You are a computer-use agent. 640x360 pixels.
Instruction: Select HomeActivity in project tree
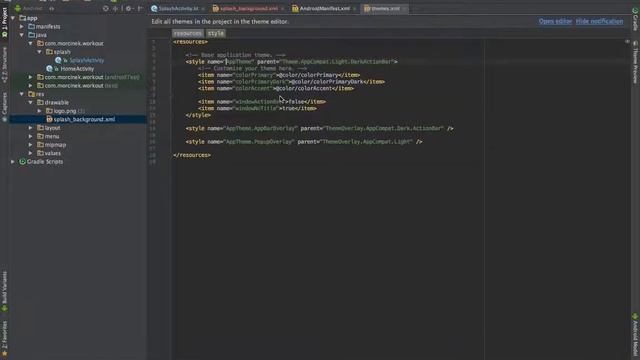click(x=77, y=69)
